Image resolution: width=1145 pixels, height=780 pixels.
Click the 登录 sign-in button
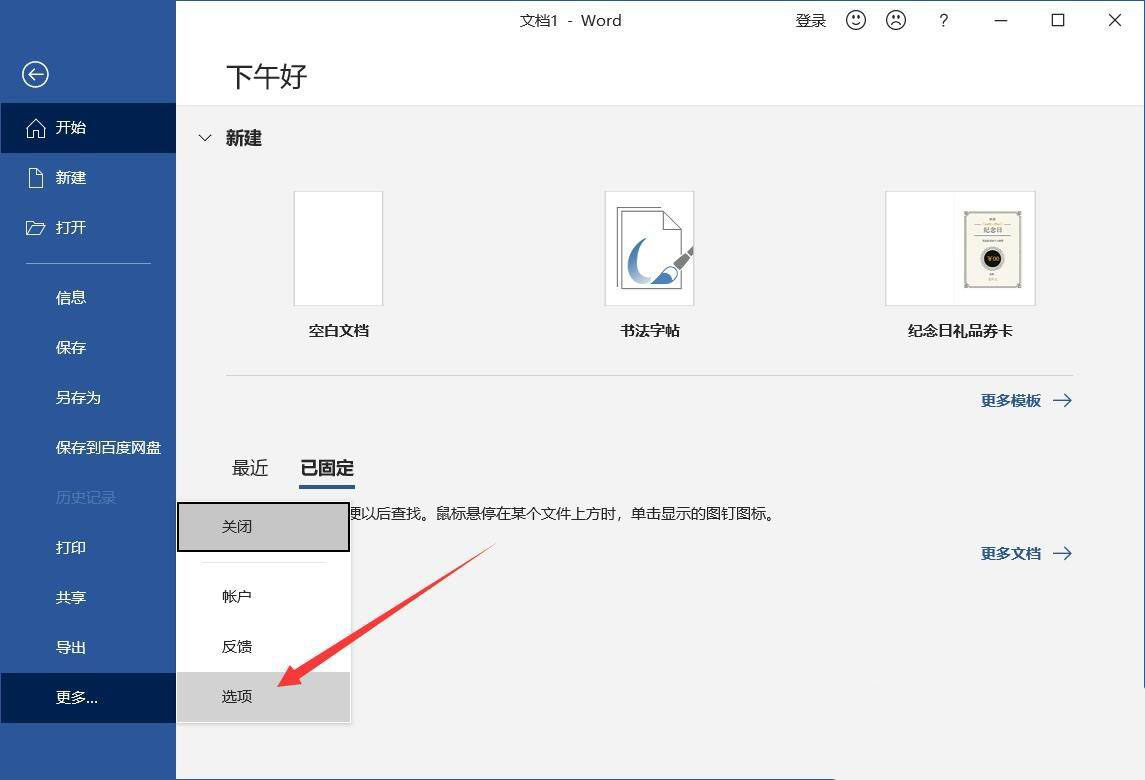coord(810,20)
